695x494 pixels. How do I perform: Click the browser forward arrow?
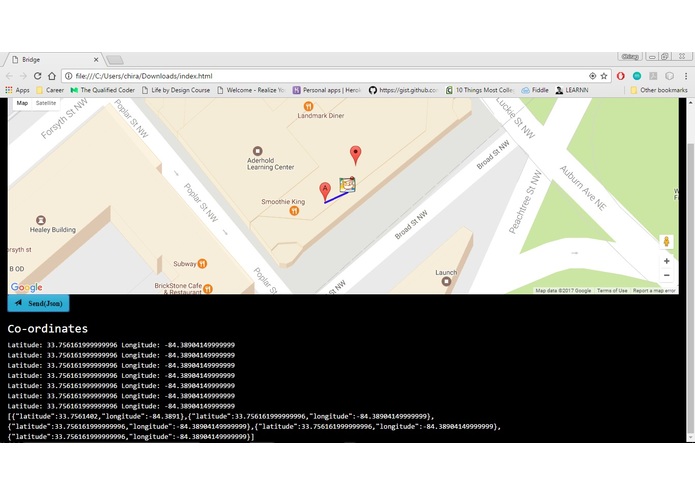23,76
